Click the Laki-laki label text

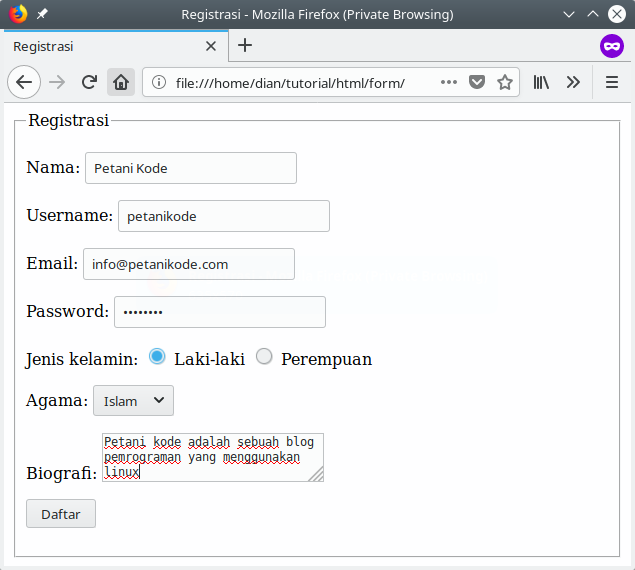tap(209, 359)
